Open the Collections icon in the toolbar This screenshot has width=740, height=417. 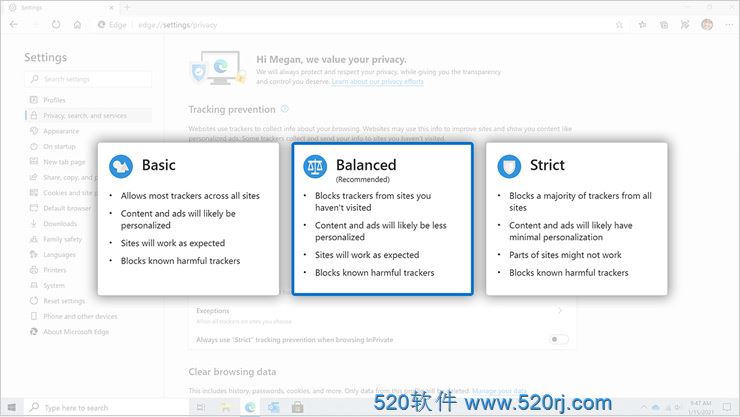click(664, 25)
